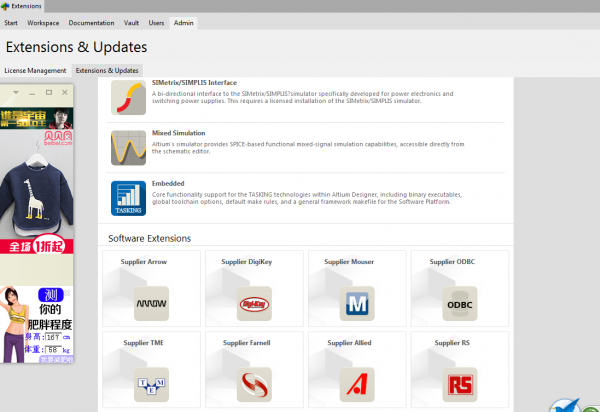600x412 pixels.
Task: Click the Supplier RS label
Action: [x=452, y=343]
